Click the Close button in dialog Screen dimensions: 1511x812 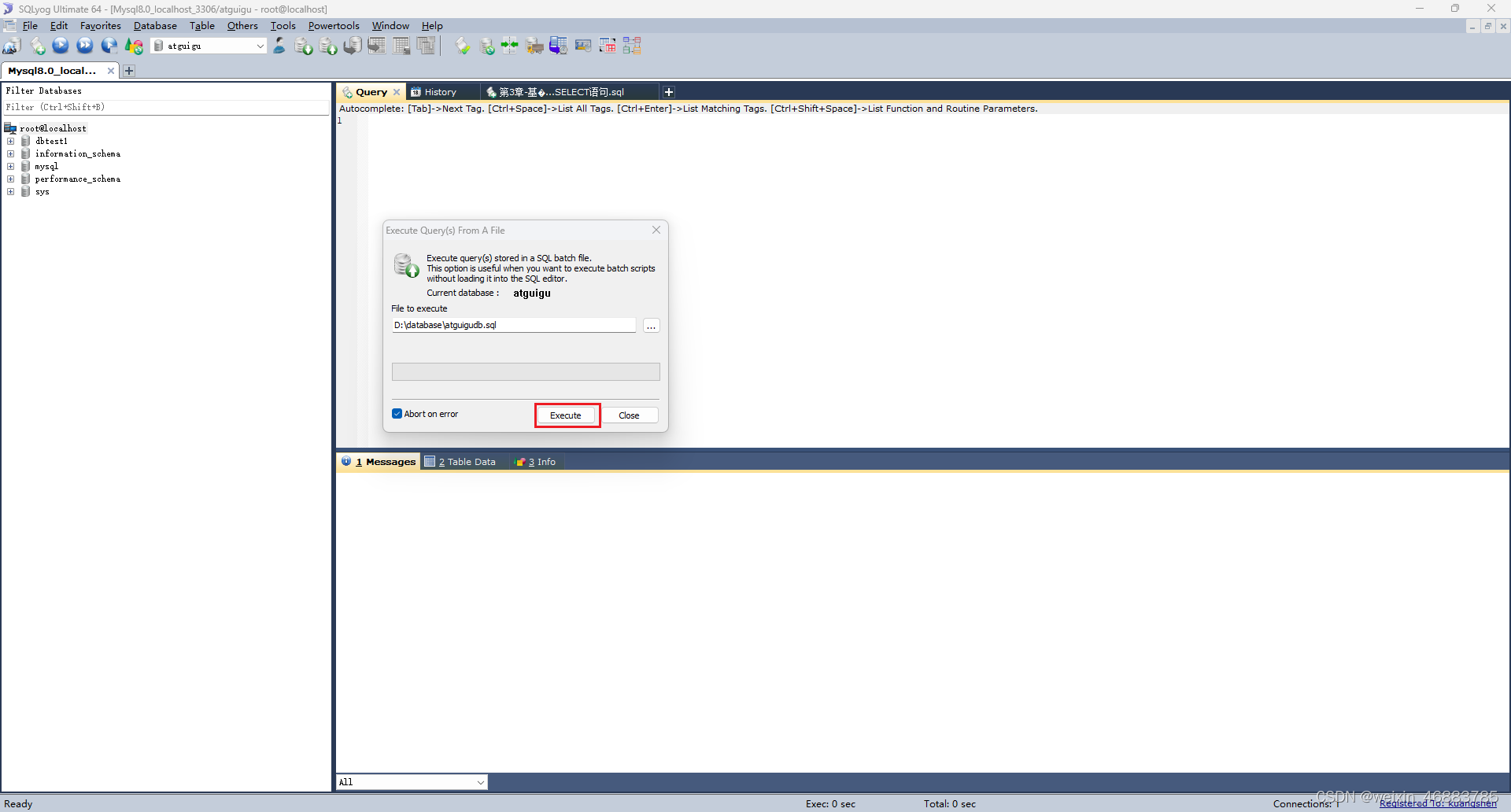tap(629, 415)
